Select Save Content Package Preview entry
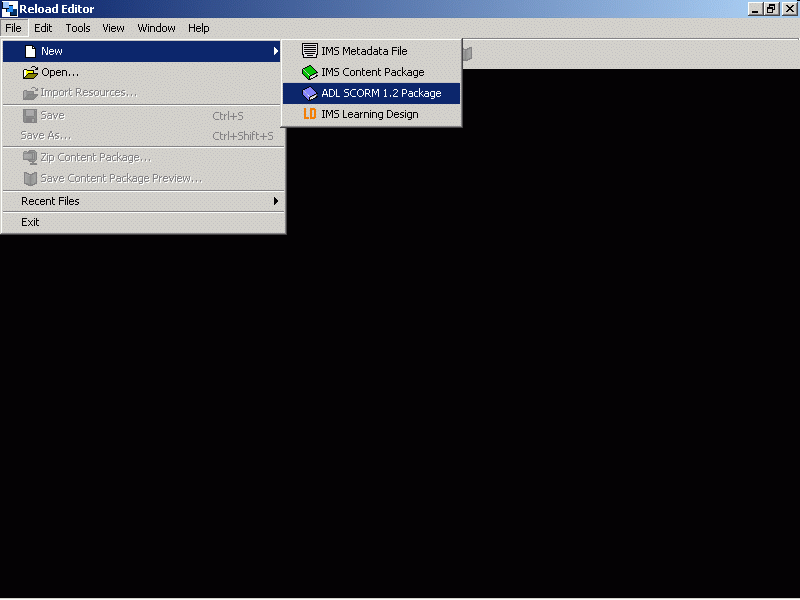The width and height of the screenshot is (800, 600). [120, 178]
